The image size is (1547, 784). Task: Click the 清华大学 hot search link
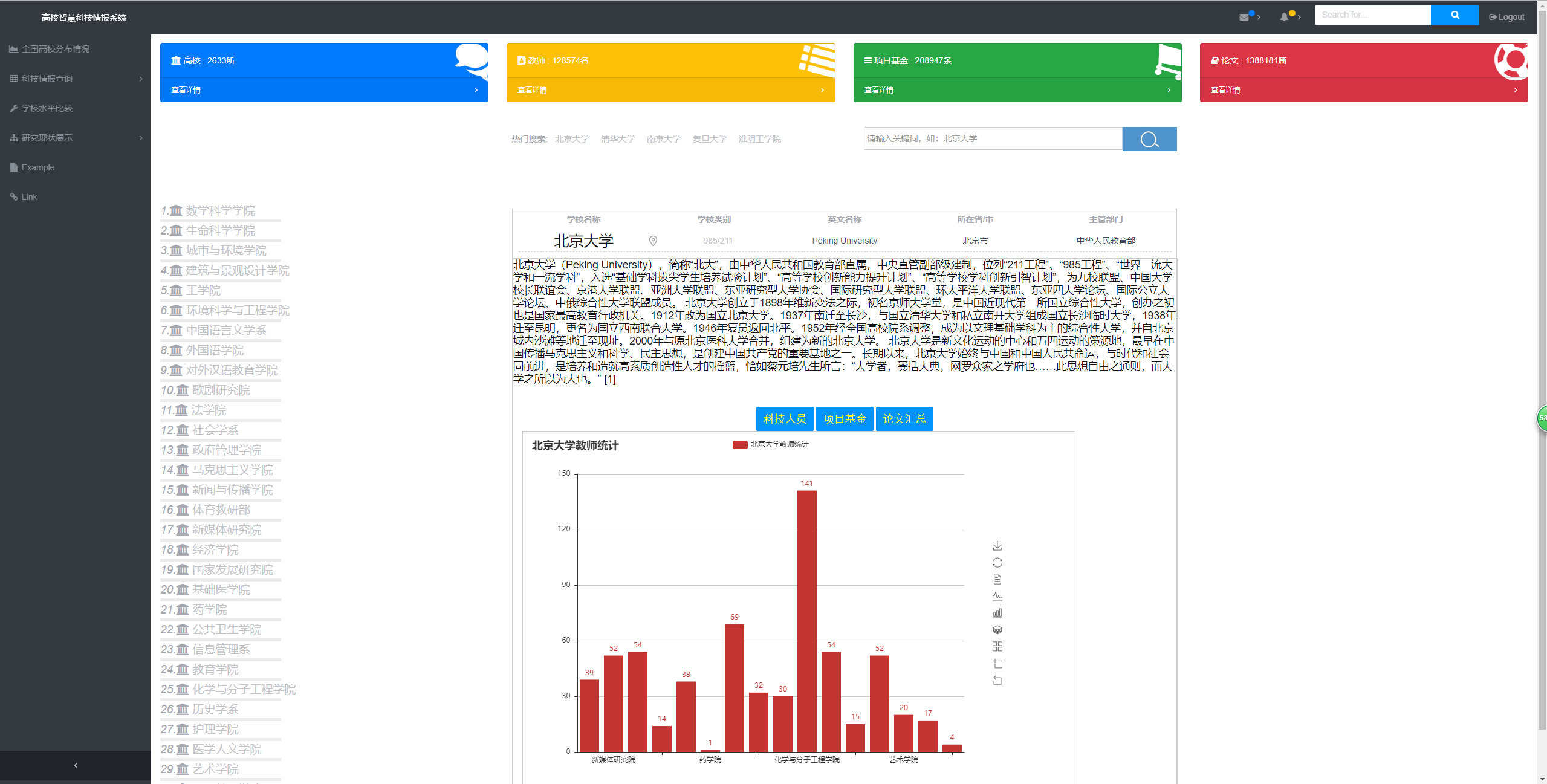(x=617, y=139)
